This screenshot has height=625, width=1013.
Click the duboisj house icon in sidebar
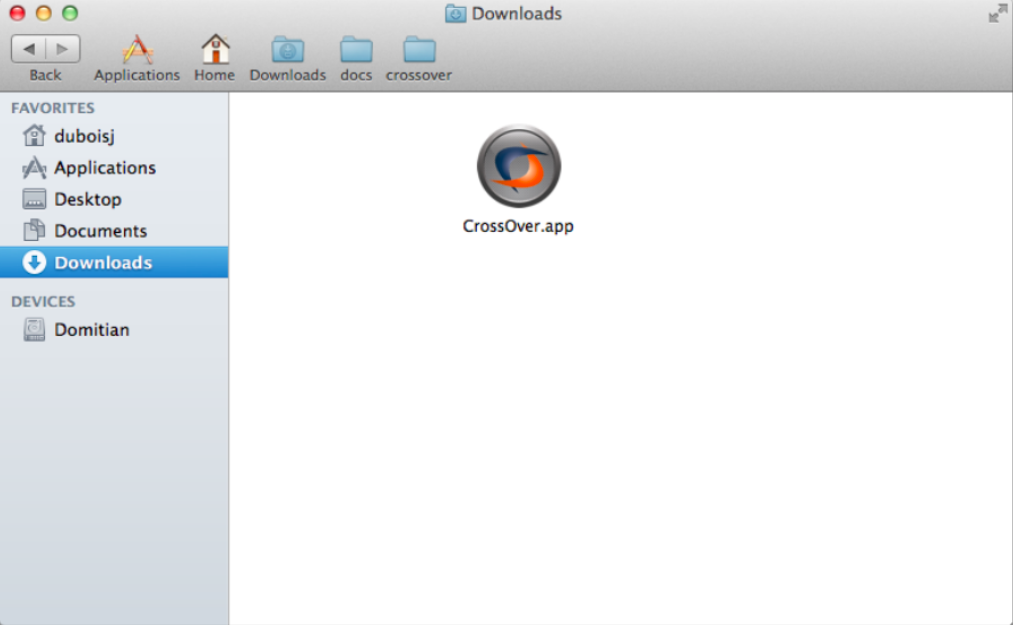pos(34,135)
